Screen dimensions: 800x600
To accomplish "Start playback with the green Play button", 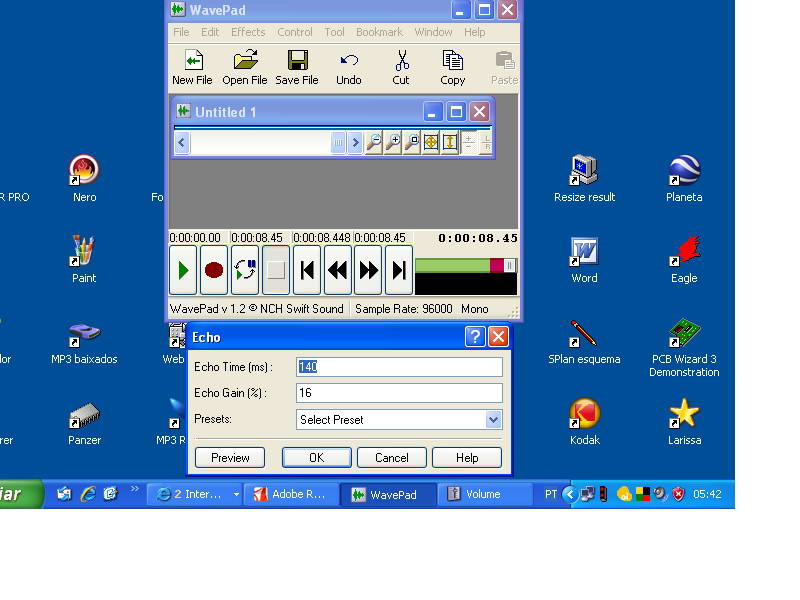I will pos(183,270).
